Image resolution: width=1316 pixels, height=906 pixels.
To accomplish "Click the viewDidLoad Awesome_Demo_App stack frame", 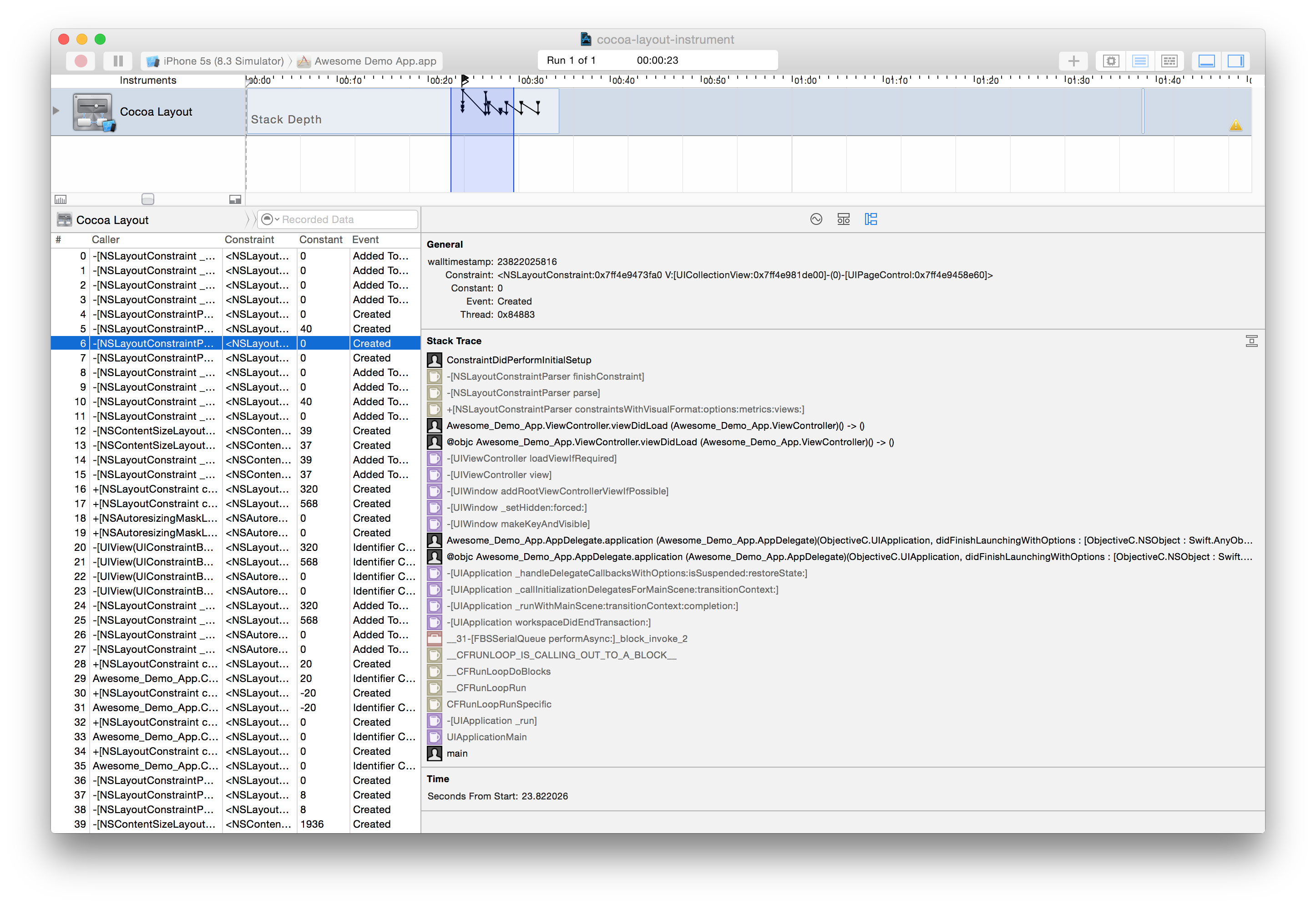I will click(655, 426).
